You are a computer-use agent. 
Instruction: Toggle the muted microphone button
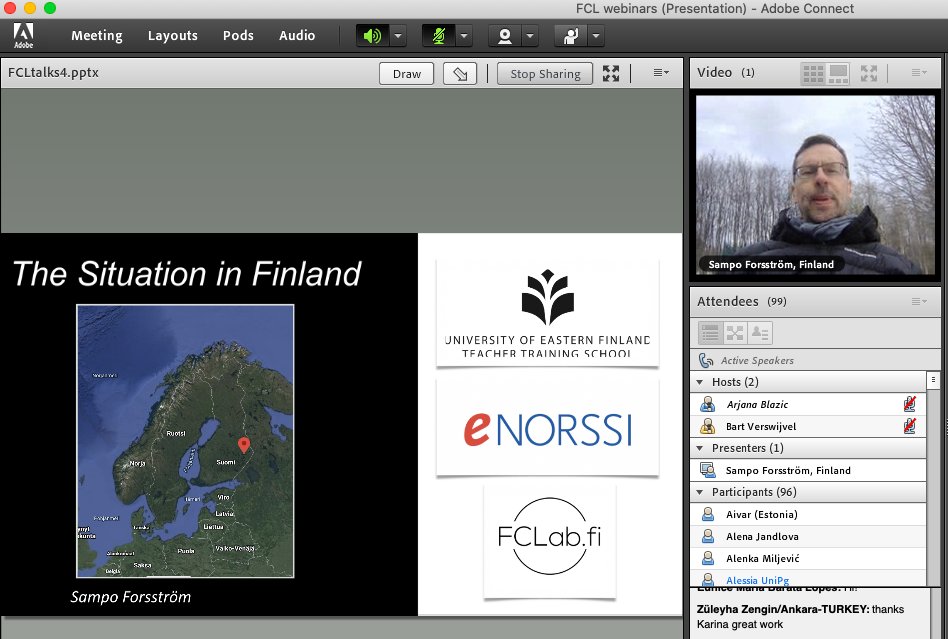(438, 36)
